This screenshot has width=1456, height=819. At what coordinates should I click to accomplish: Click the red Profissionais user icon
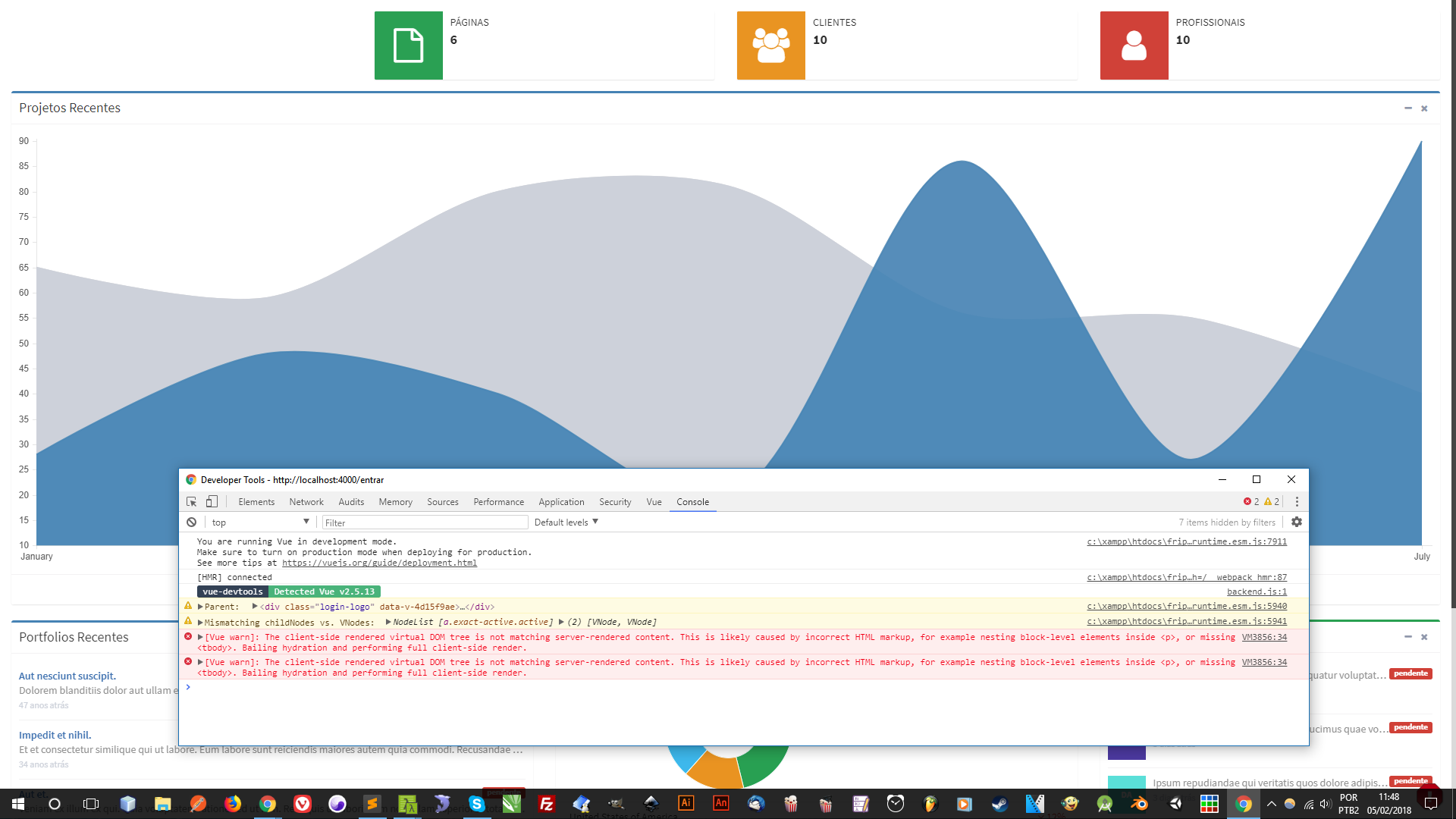[1134, 45]
